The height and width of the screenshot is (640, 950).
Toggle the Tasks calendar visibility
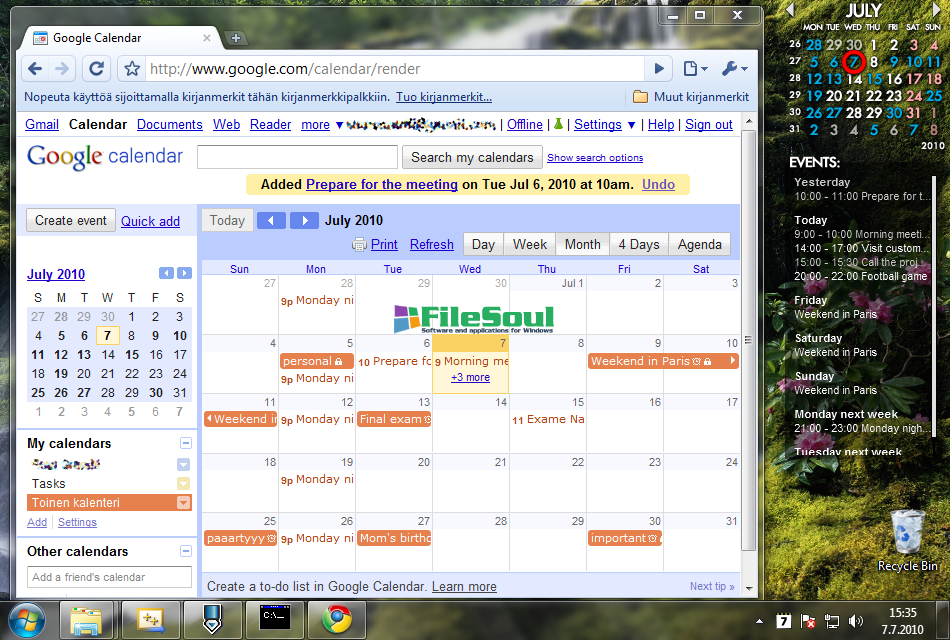click(49, 483)
